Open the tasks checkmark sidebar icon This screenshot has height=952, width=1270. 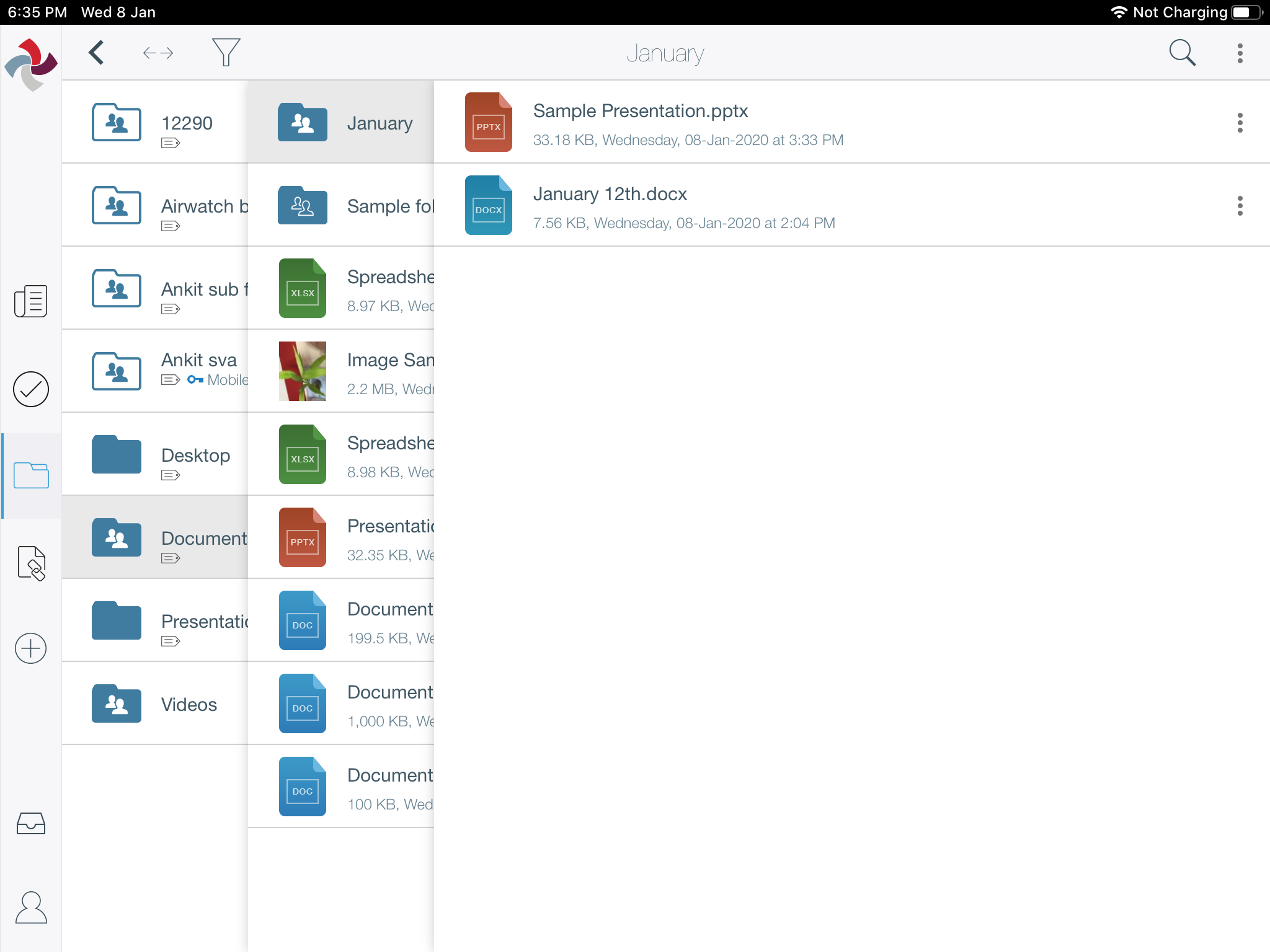tap(31, 389)
